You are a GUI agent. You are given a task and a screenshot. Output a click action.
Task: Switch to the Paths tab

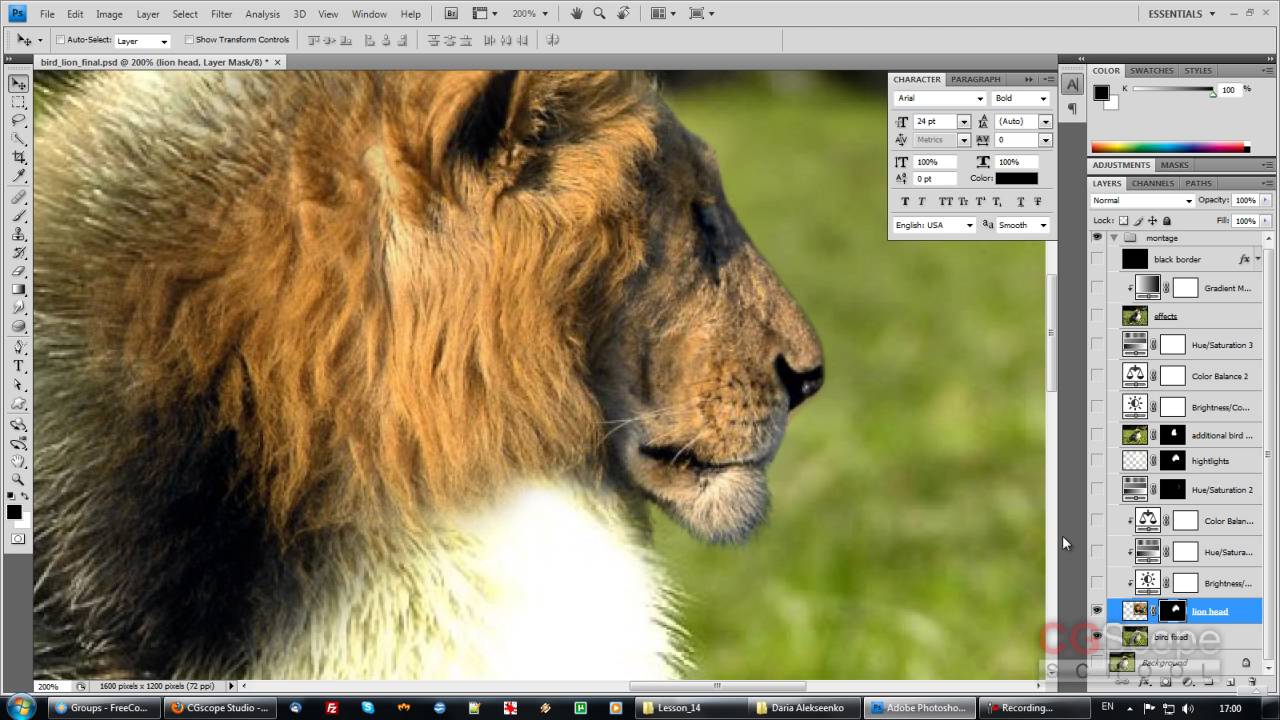(x=1198, y=183)
